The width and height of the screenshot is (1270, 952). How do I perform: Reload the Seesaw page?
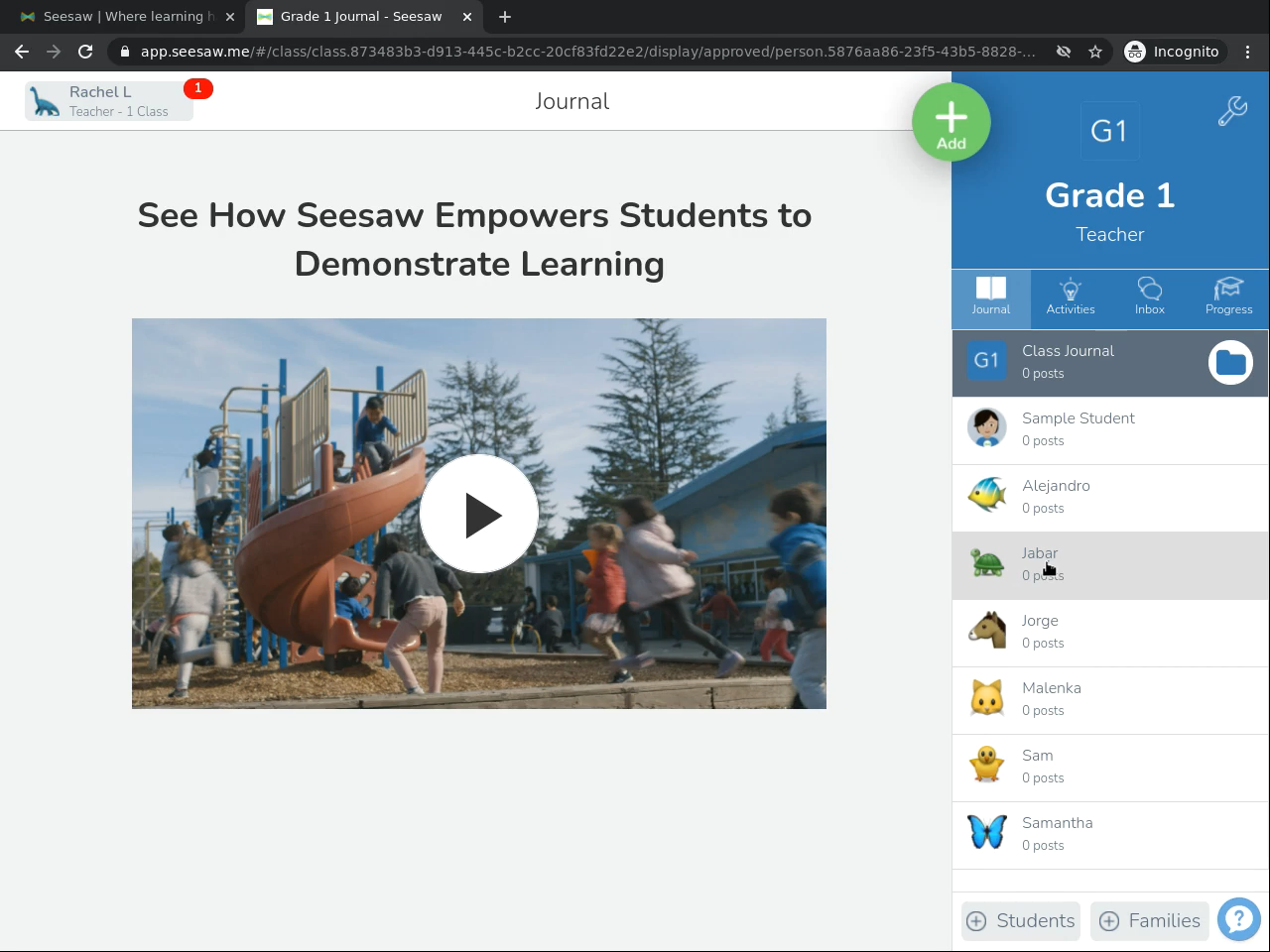pos(85,52)
